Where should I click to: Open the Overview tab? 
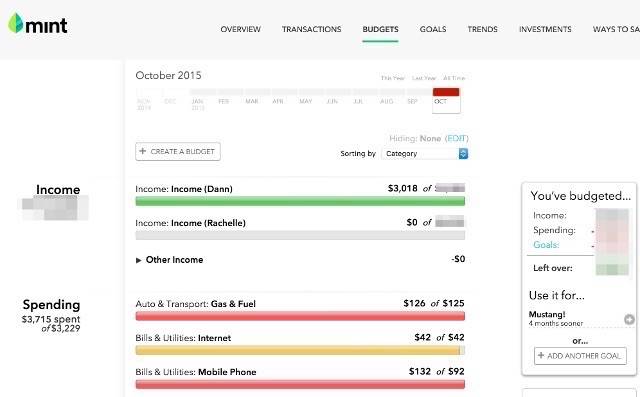click(x=240, y=29)
